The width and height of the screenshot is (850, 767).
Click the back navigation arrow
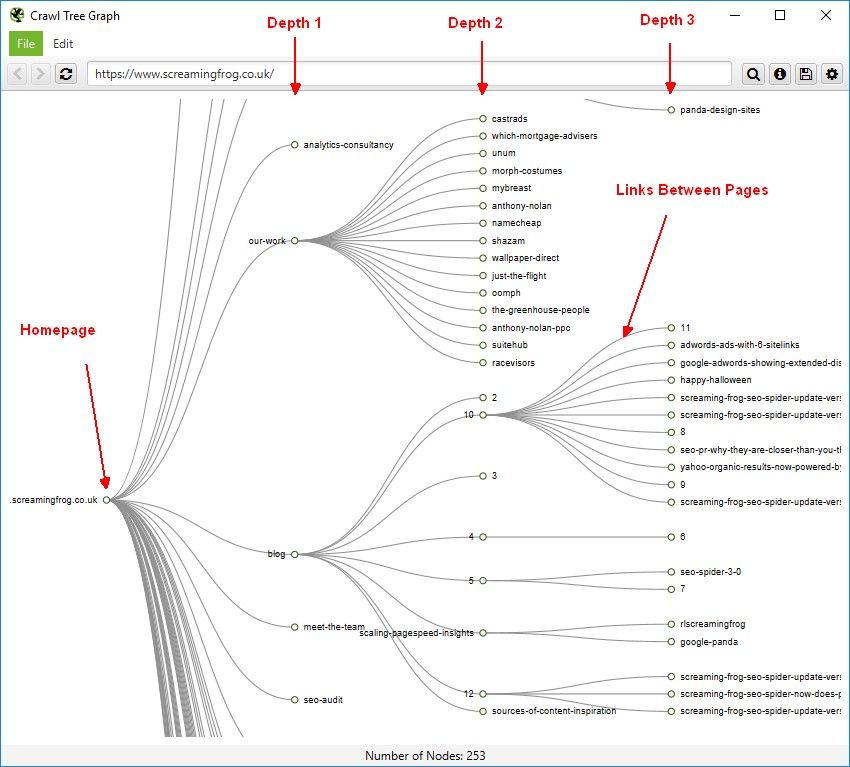coord(16,73)
